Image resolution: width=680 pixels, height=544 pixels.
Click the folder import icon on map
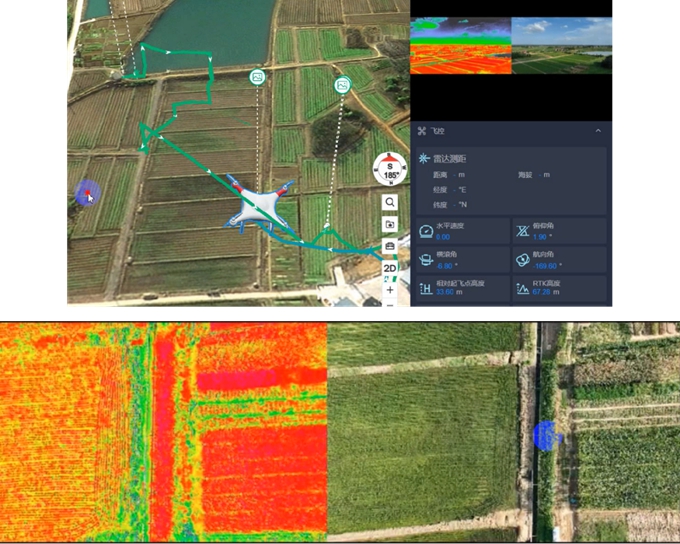point(390,225)
